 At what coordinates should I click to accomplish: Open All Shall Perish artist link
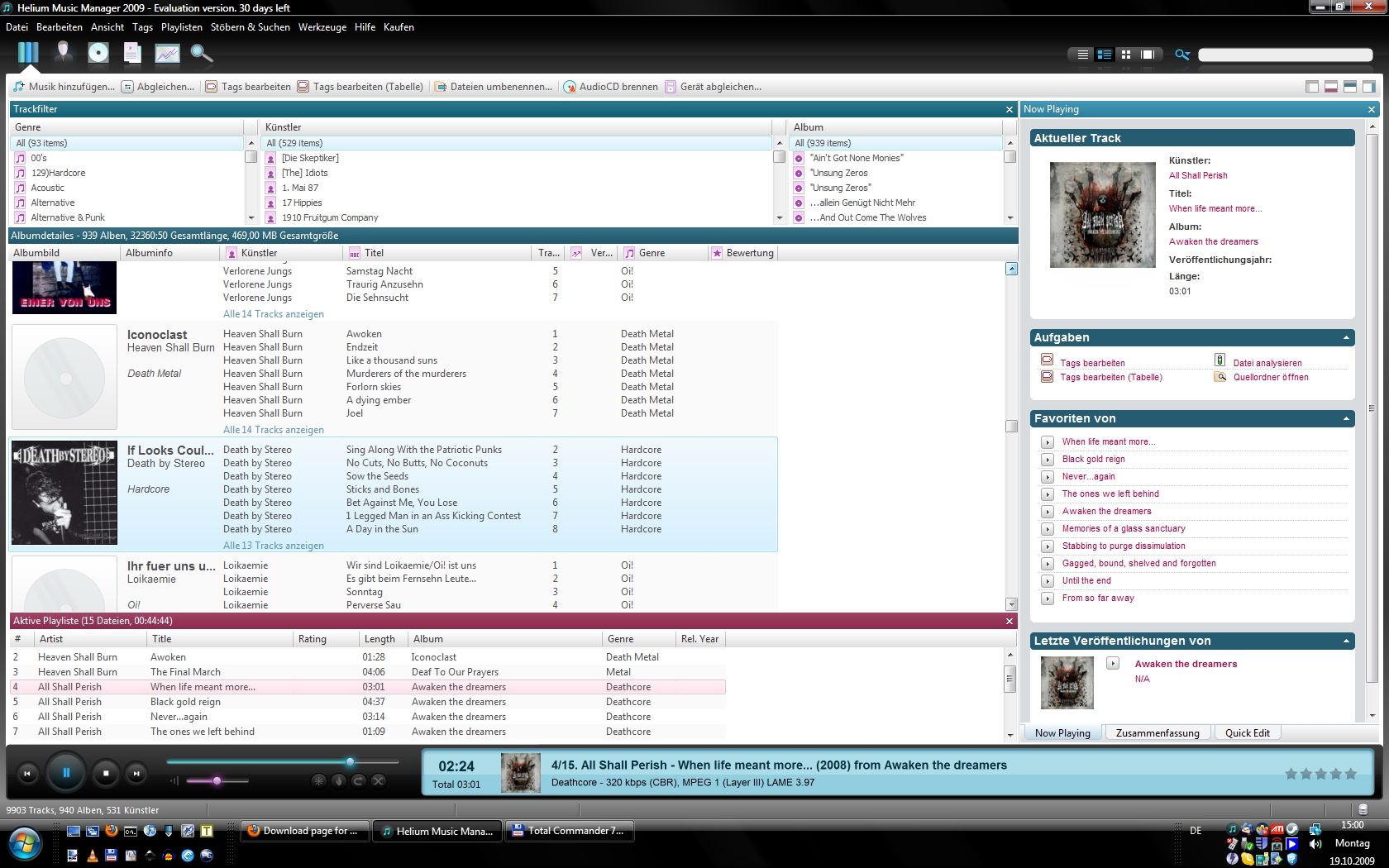pos(1198,175)
